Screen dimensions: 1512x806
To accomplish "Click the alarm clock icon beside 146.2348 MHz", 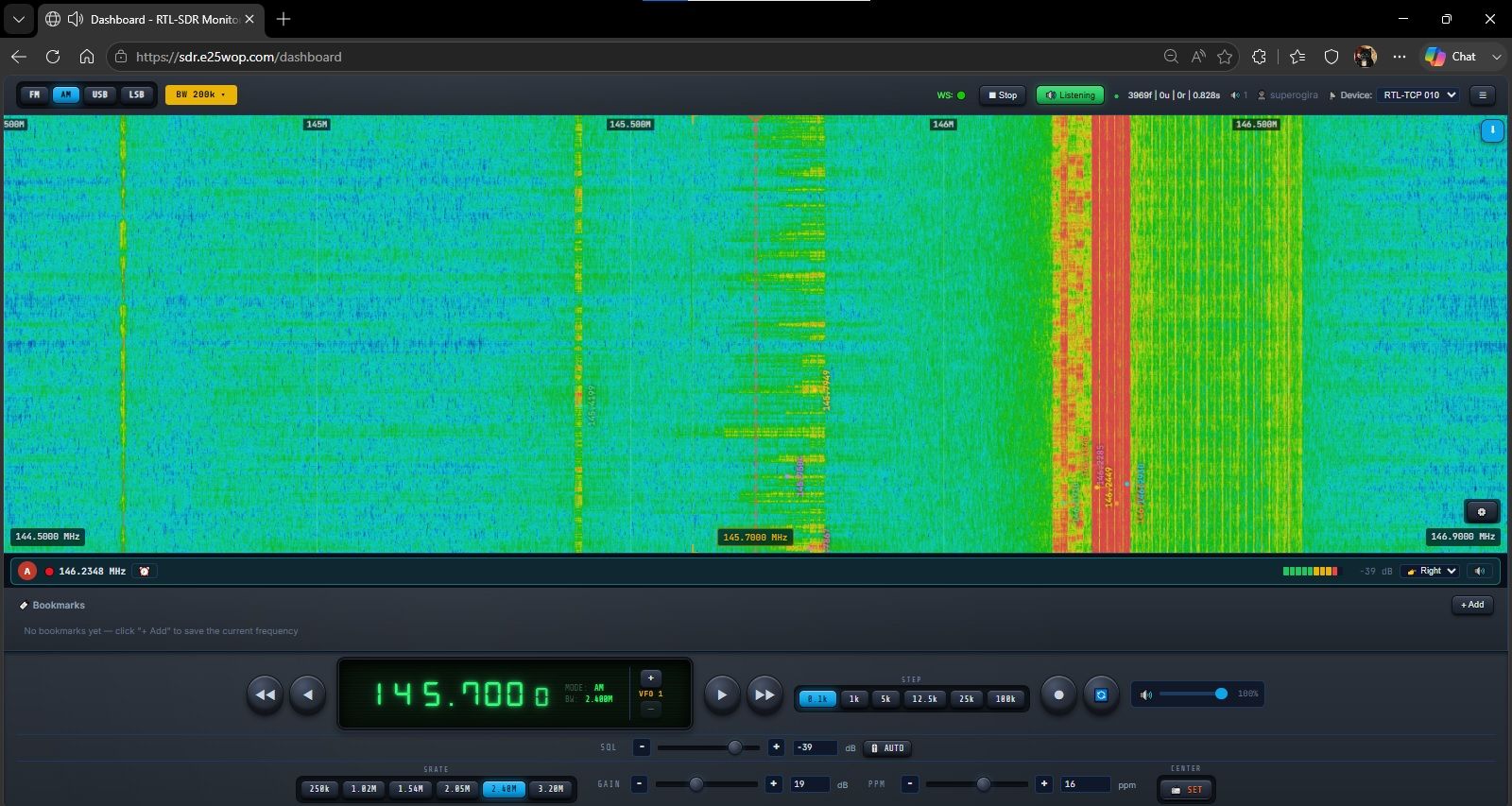I will click(145, 571).
